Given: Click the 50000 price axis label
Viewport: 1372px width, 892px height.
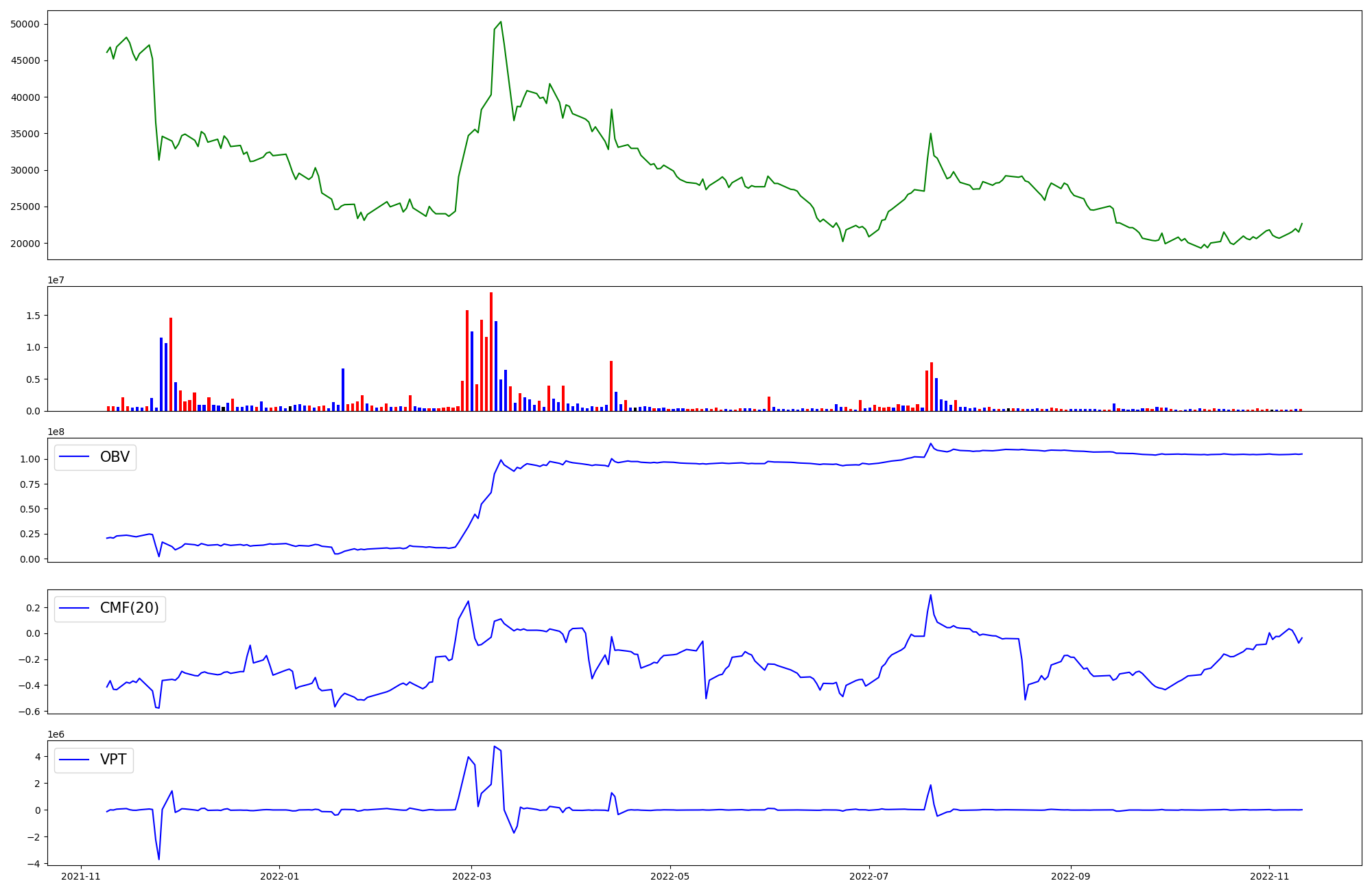Looking at the screenshot, I should [x=25, y=24].
